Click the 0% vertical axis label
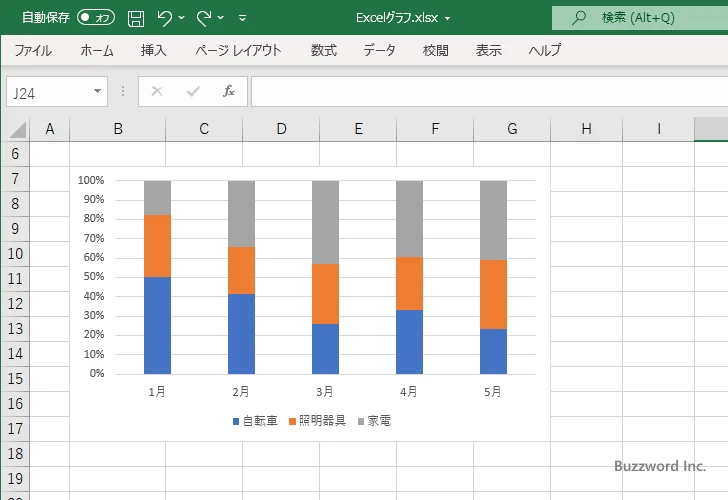 (x=97, y=373)
